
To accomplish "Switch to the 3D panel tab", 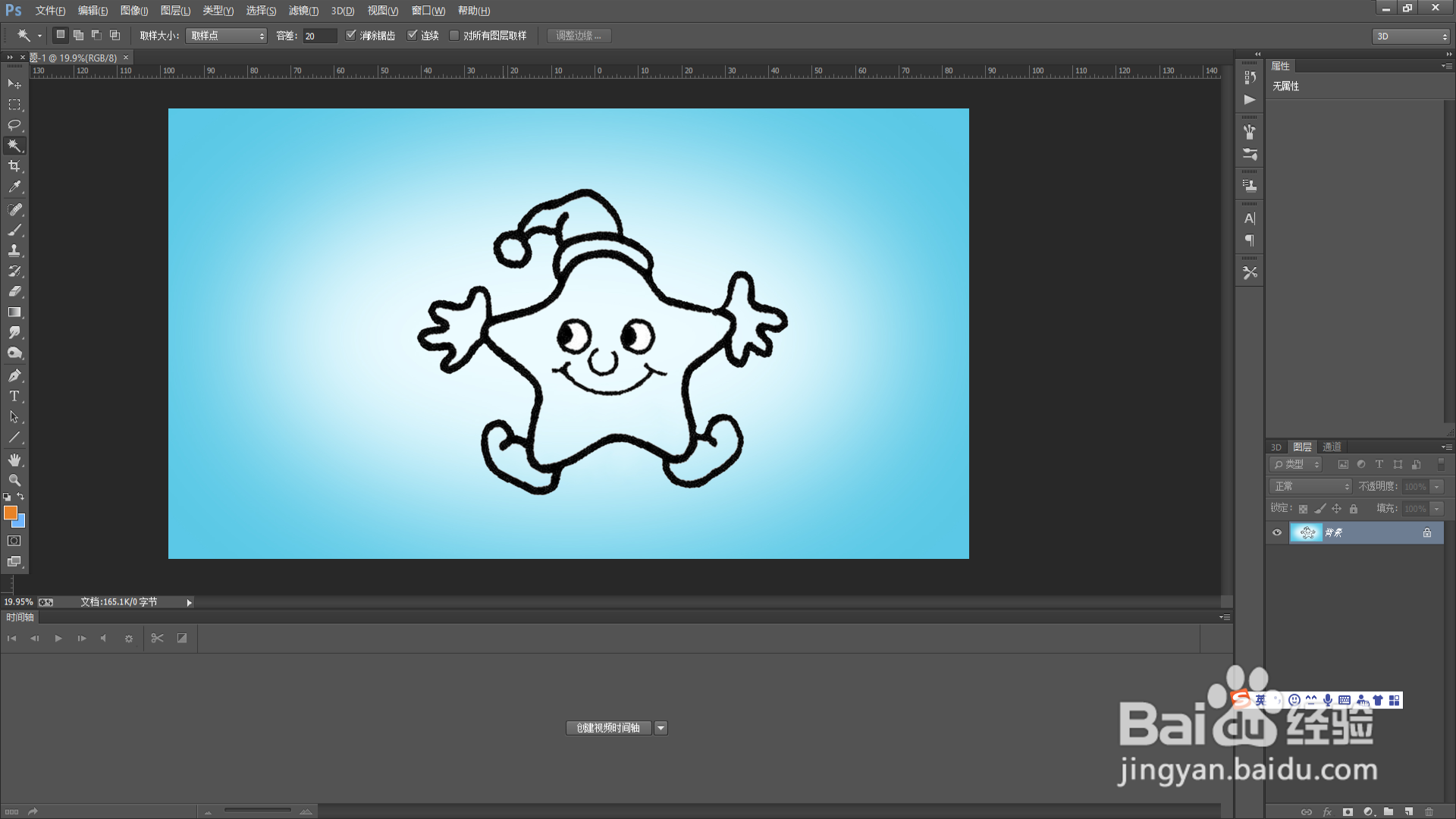I will [x=1276, y=447].
